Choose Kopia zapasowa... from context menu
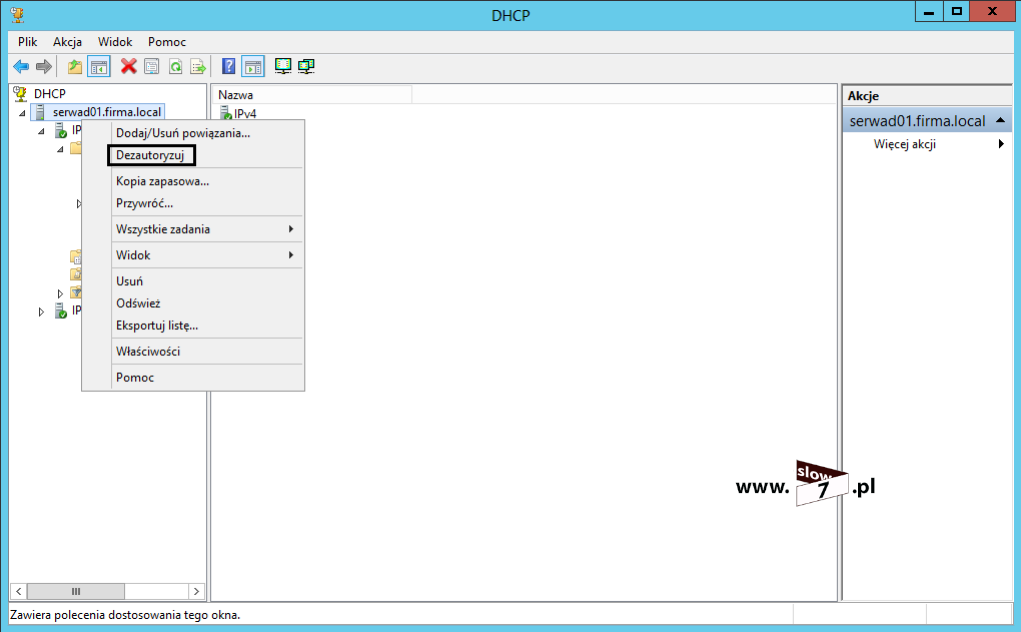The height and width of the screenshot is (632, 1021). click(162, 181)
